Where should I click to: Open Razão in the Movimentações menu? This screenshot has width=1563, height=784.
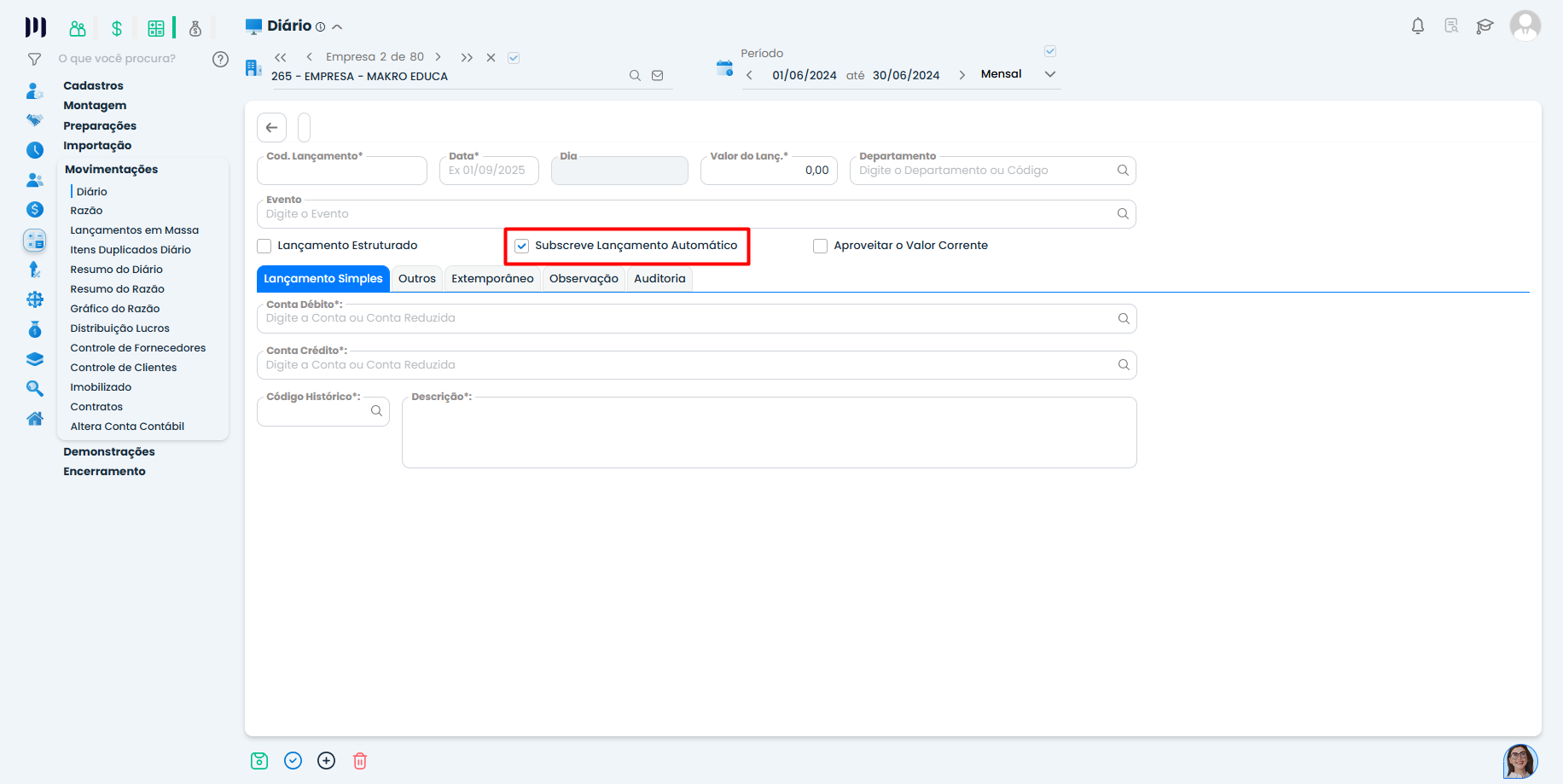86,211
